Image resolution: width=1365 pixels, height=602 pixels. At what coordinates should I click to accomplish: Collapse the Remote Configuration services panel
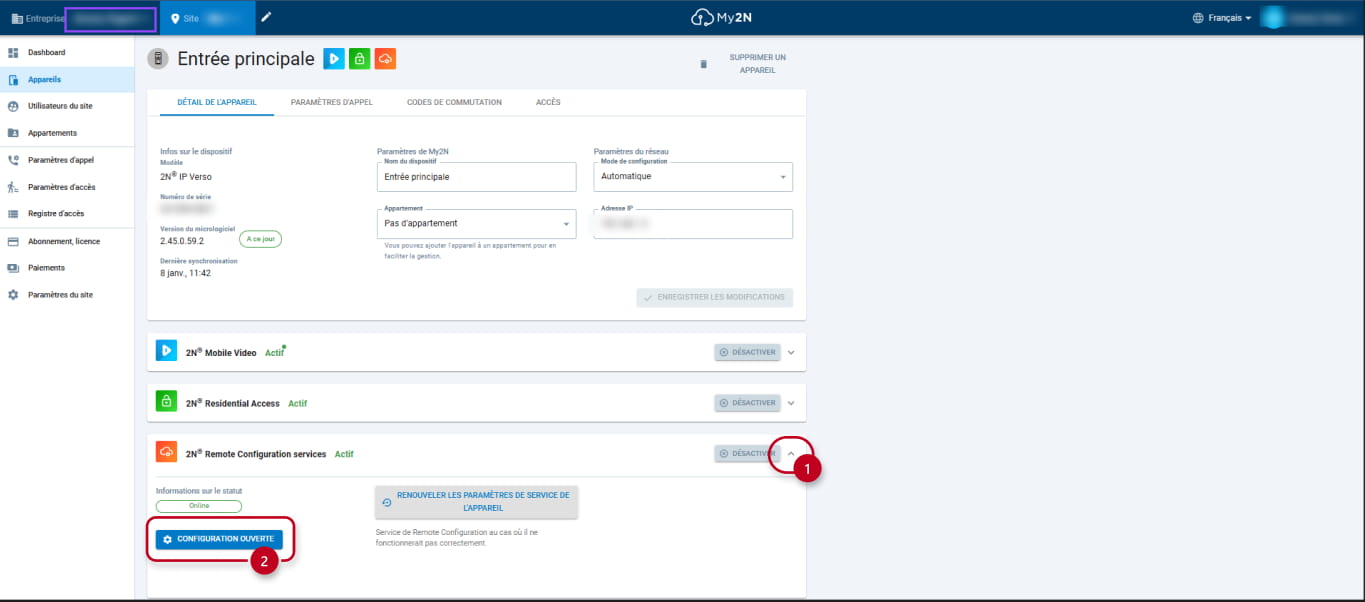[791, 454]
